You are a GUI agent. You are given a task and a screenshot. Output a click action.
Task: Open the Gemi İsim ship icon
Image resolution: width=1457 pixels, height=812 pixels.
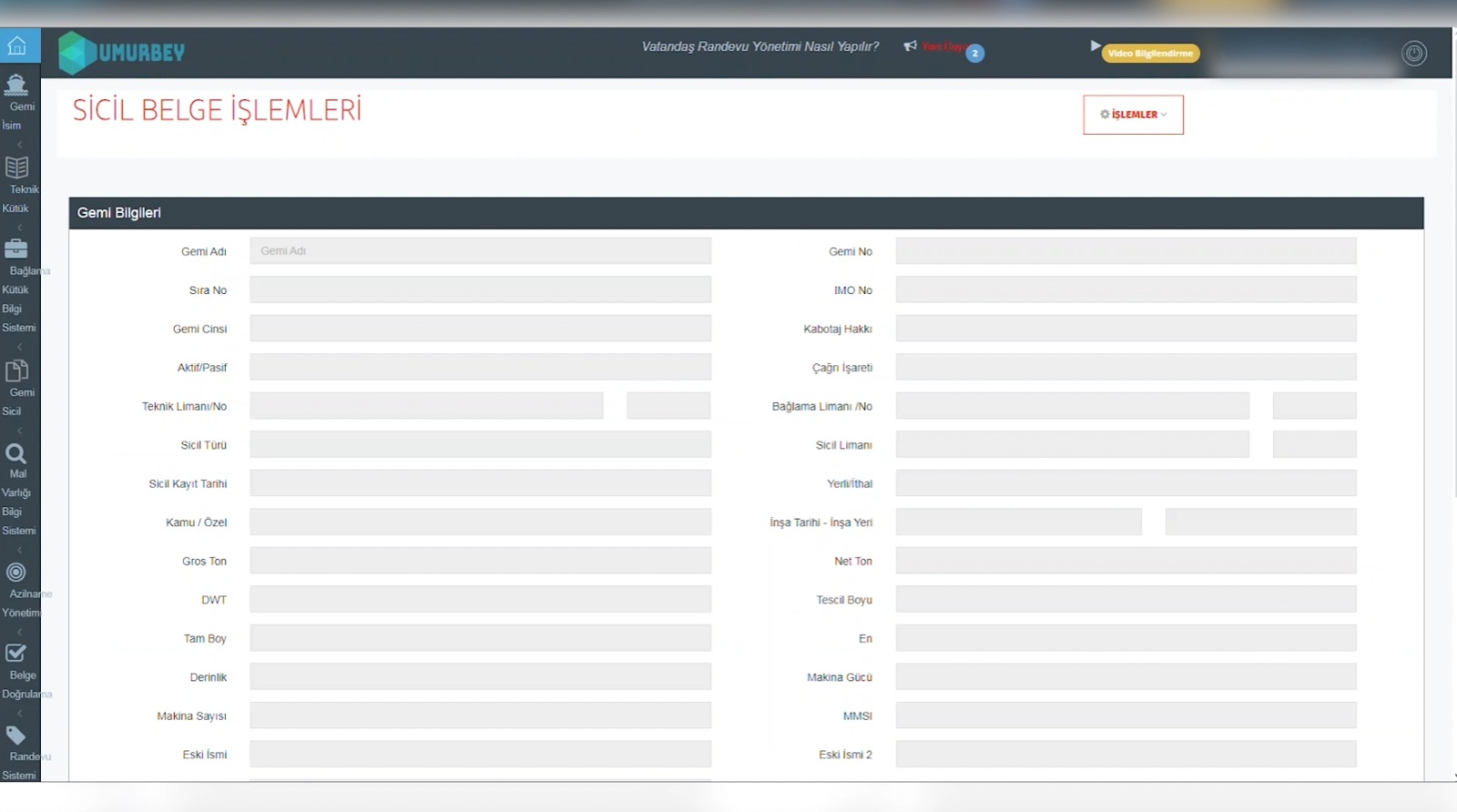coord(16,86)
